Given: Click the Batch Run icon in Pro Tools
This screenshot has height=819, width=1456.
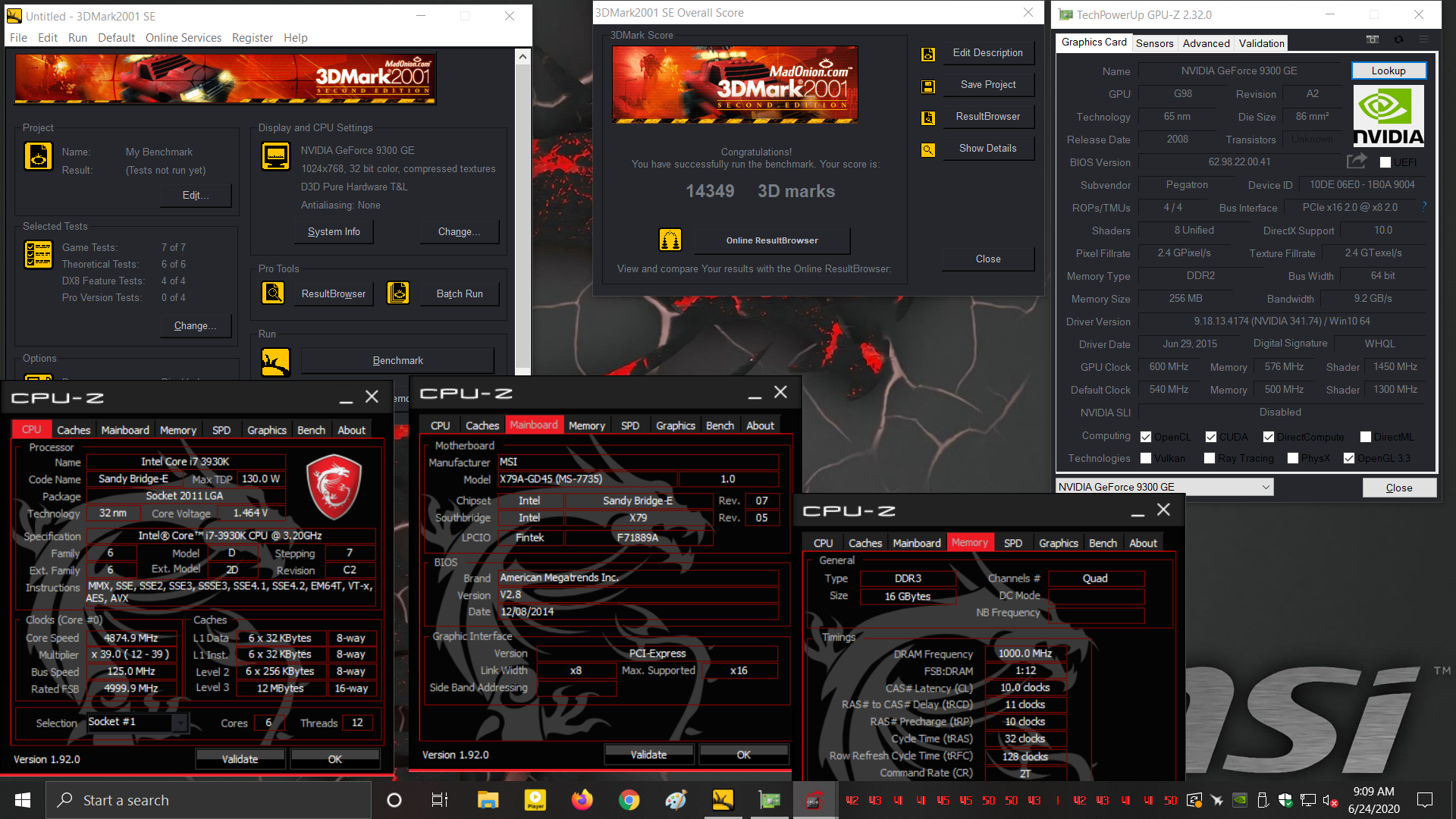Looking at the screenshot, I should pos(398,293).
